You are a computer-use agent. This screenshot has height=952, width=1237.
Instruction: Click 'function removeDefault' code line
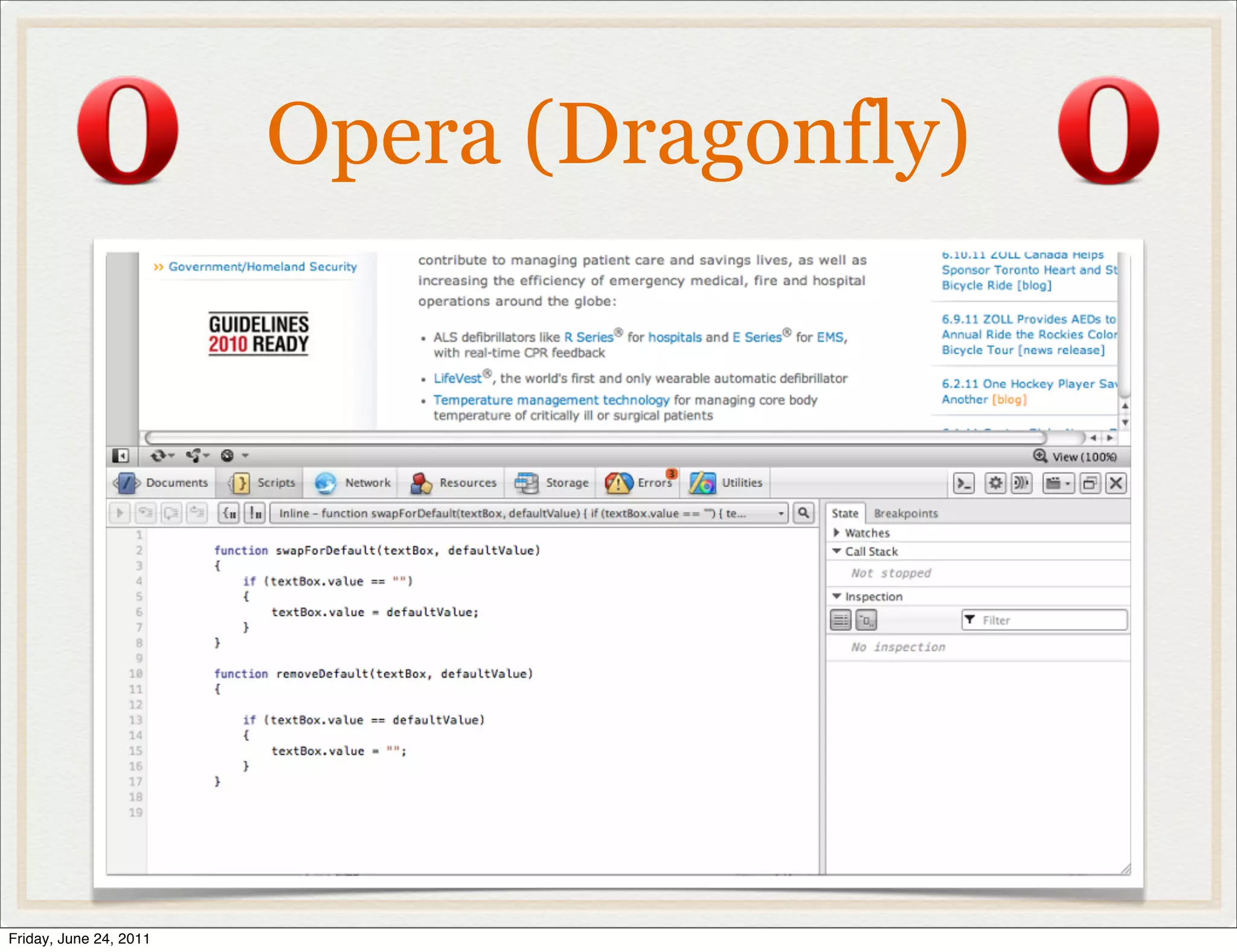(373, 674)
